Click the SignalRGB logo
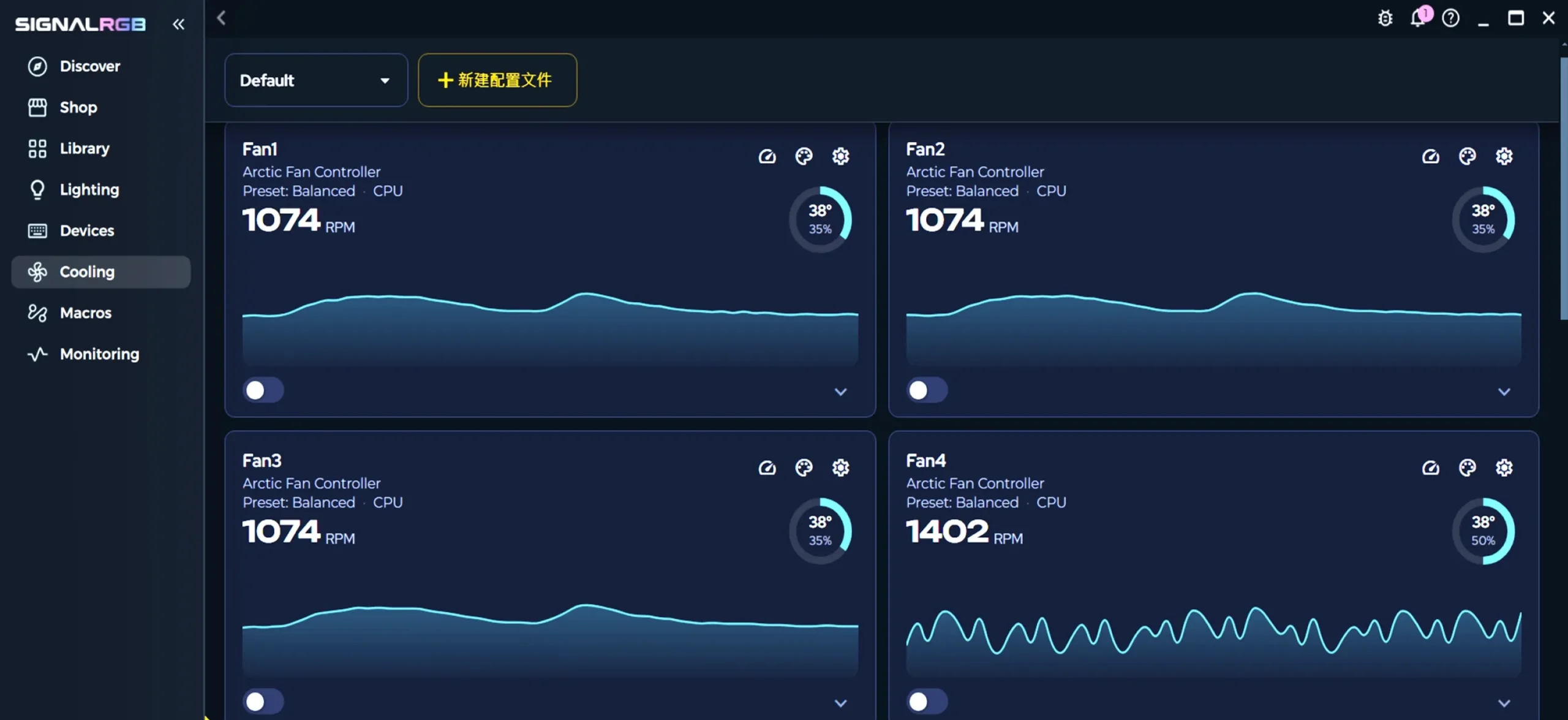1568x720 pixels. click(x=80, y=25)
